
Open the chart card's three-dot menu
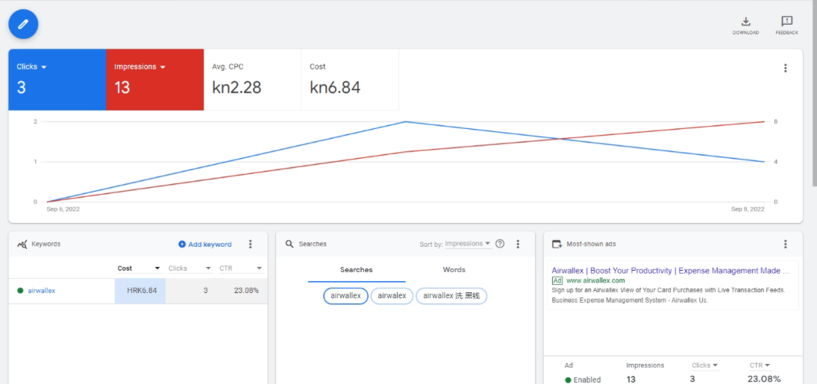pyautogui.click(x=785, y=68)
